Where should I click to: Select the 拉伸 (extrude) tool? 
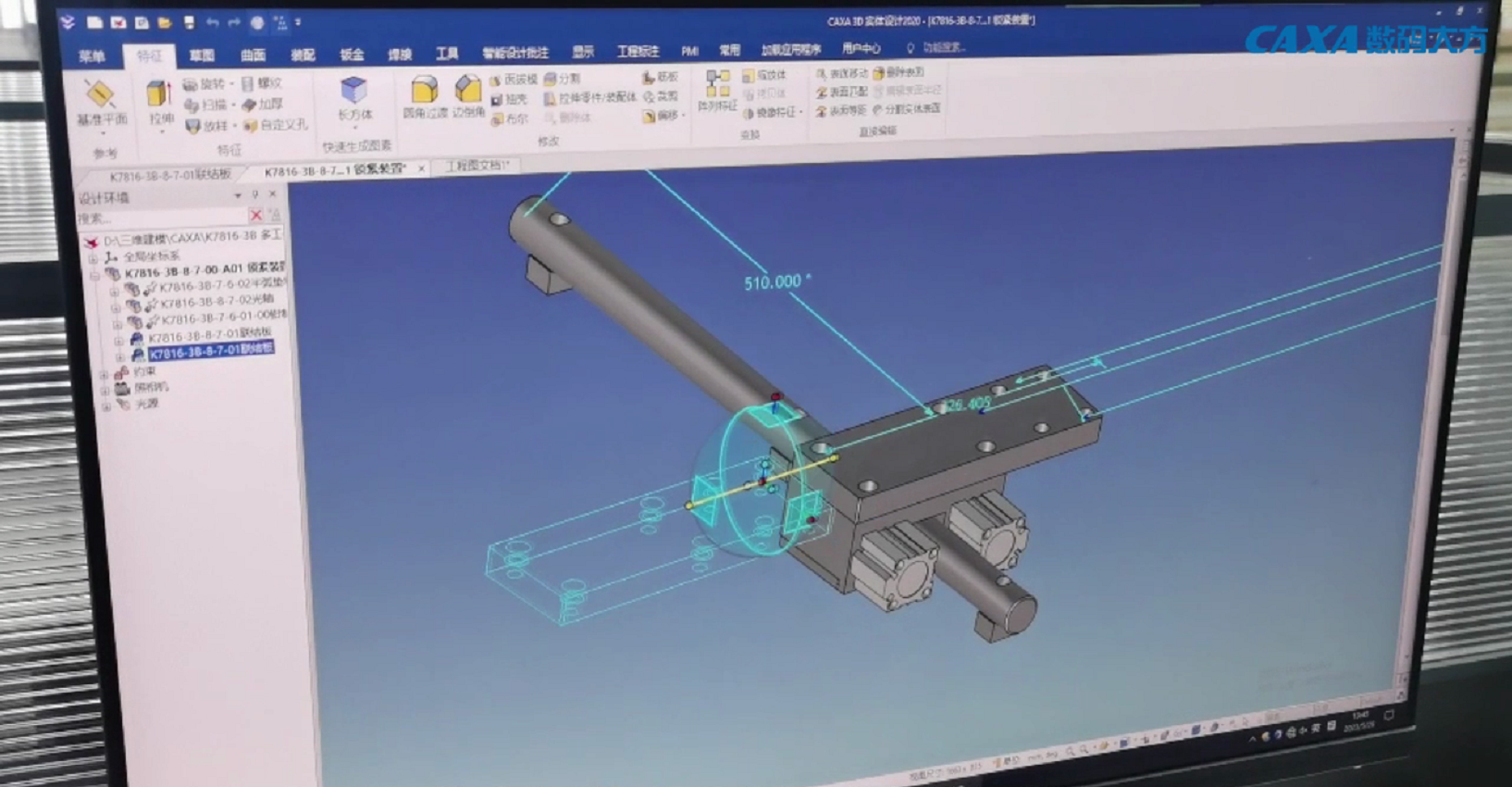(160, 102)
